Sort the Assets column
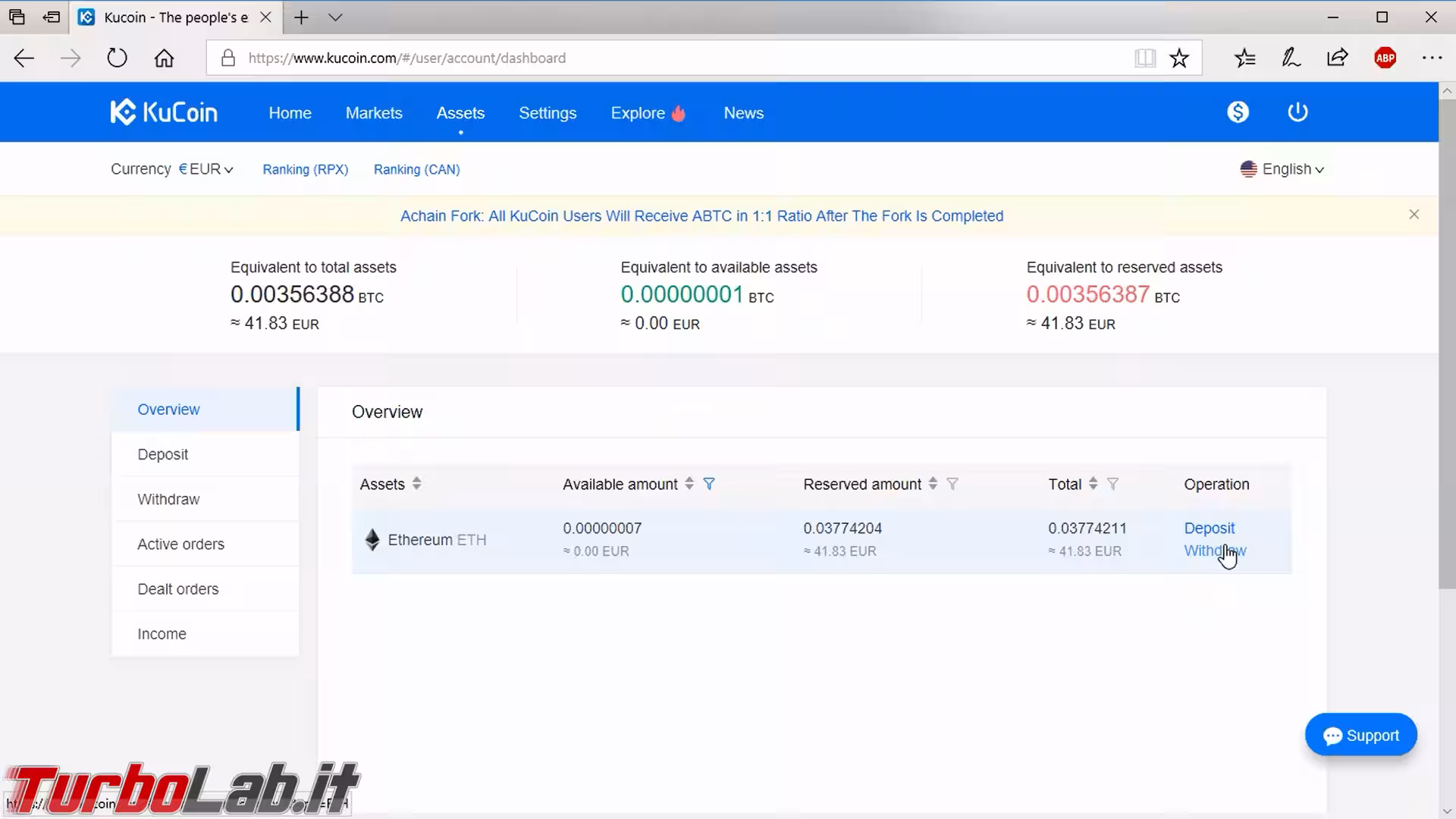The width and height of the screenshot is (1456, 819). [416, 484]
